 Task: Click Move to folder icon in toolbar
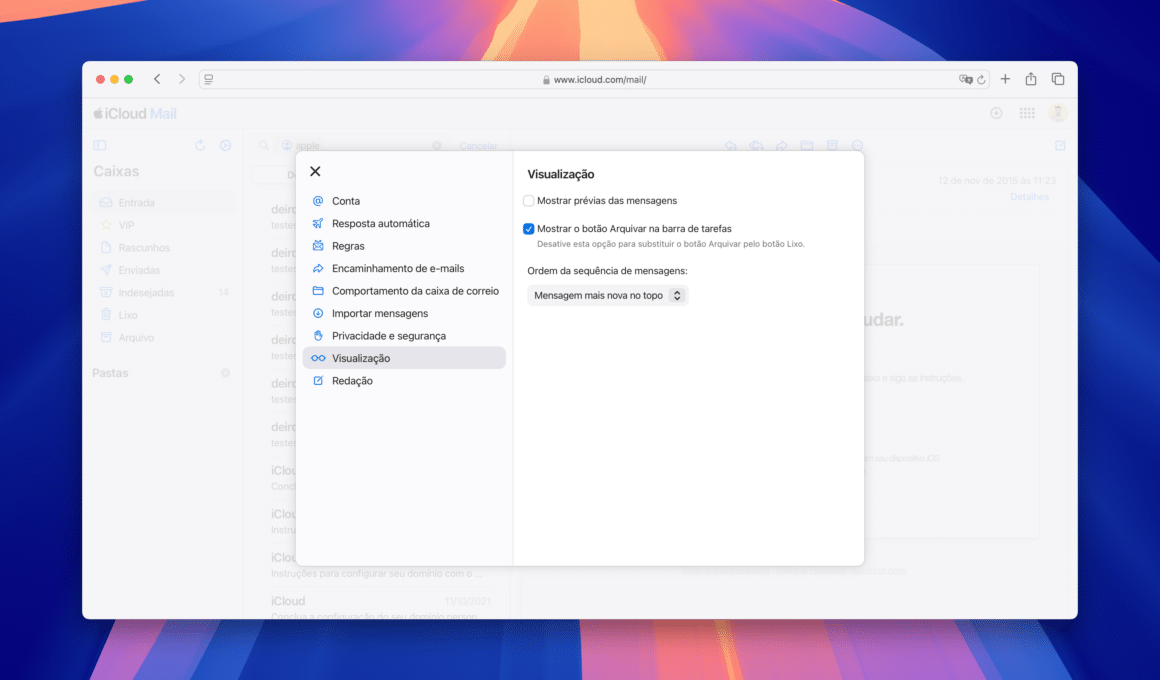coord(806,146)
